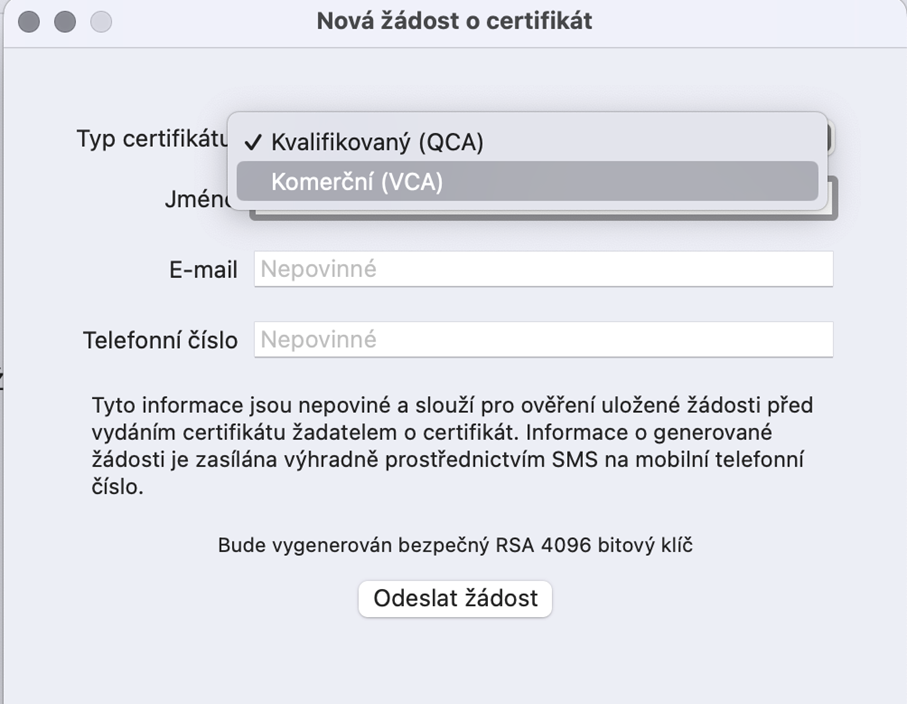This screenshot has width=907, height=704.
Task: Click the Nepovinné placeholder in E-mail
Action: 319,269
